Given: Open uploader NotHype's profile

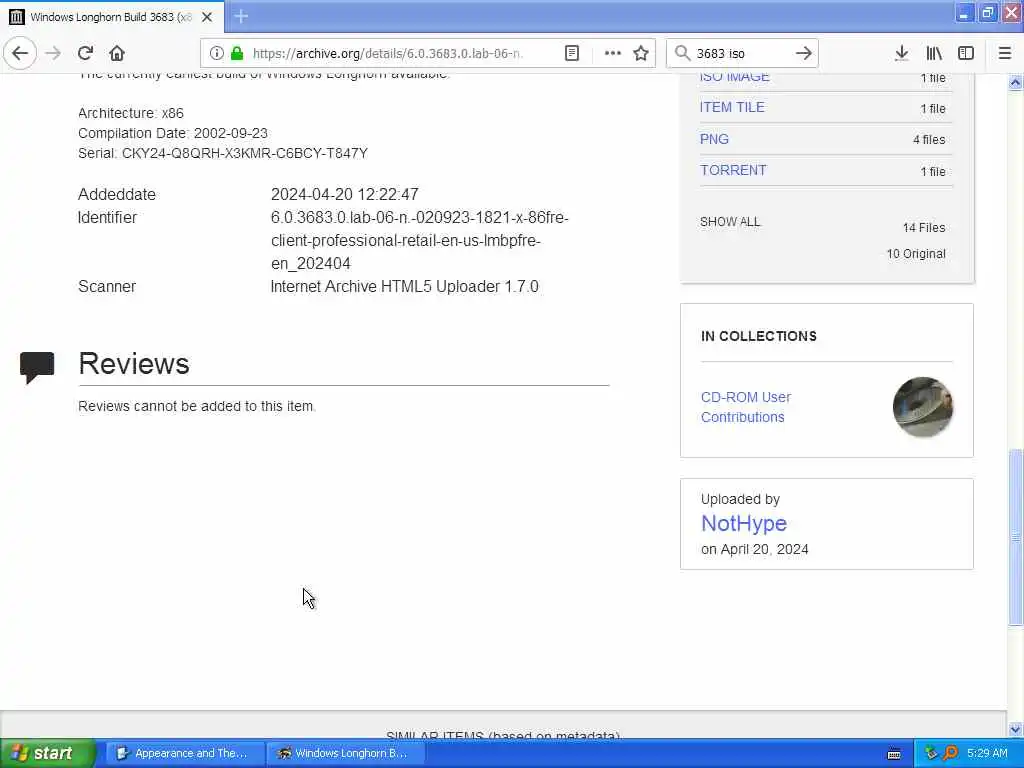Looking at the screenshot, I should point(743,524).
